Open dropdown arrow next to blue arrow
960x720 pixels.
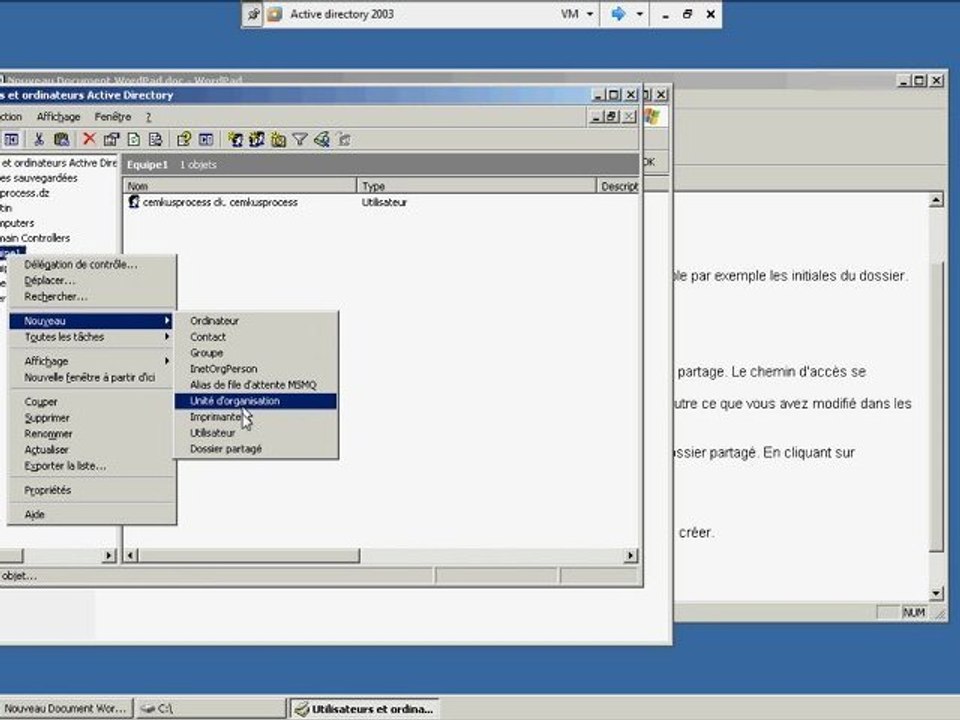639,13
